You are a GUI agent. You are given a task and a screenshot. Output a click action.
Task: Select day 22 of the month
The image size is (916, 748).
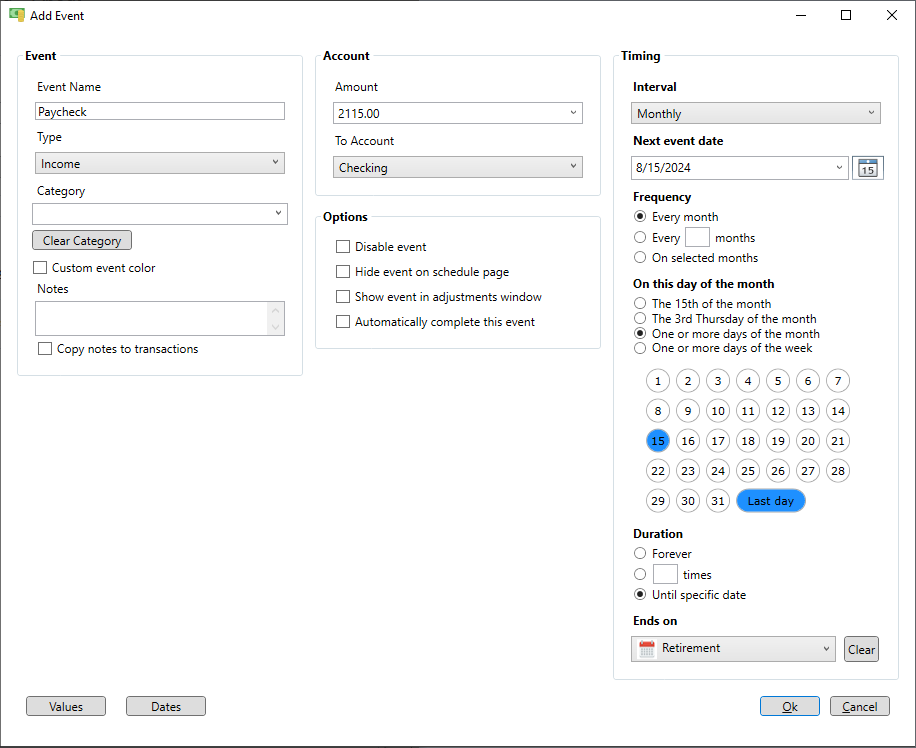tap(658, 471)
